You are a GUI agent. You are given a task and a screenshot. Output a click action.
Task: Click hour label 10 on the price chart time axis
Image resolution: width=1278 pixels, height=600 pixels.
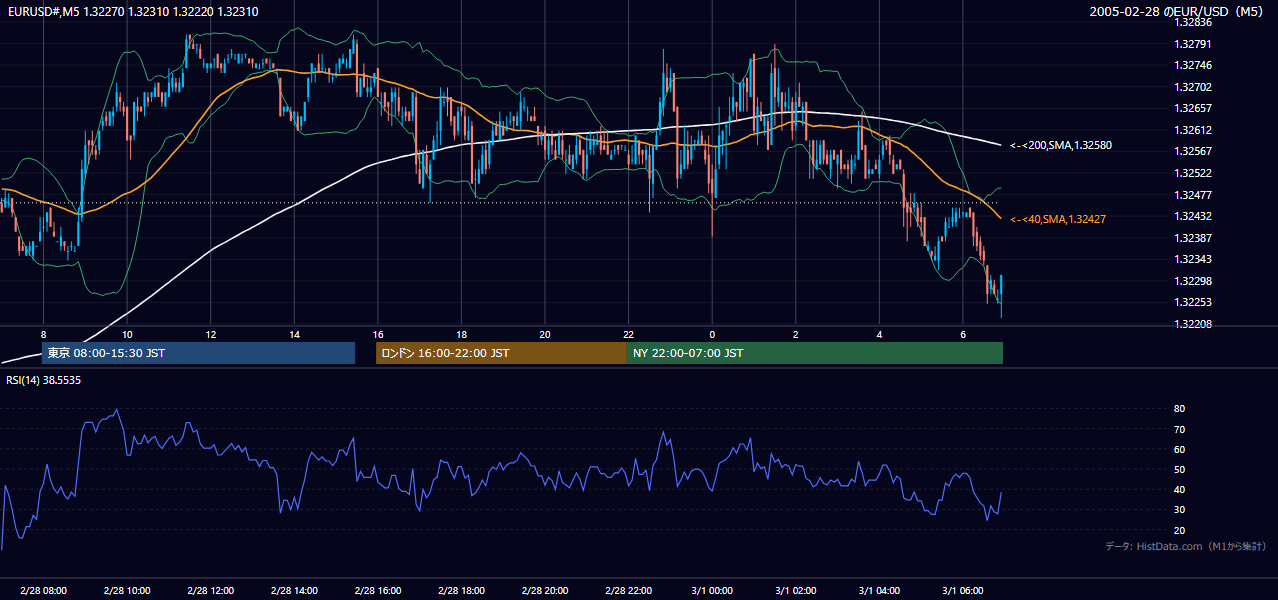coord(127,334)
